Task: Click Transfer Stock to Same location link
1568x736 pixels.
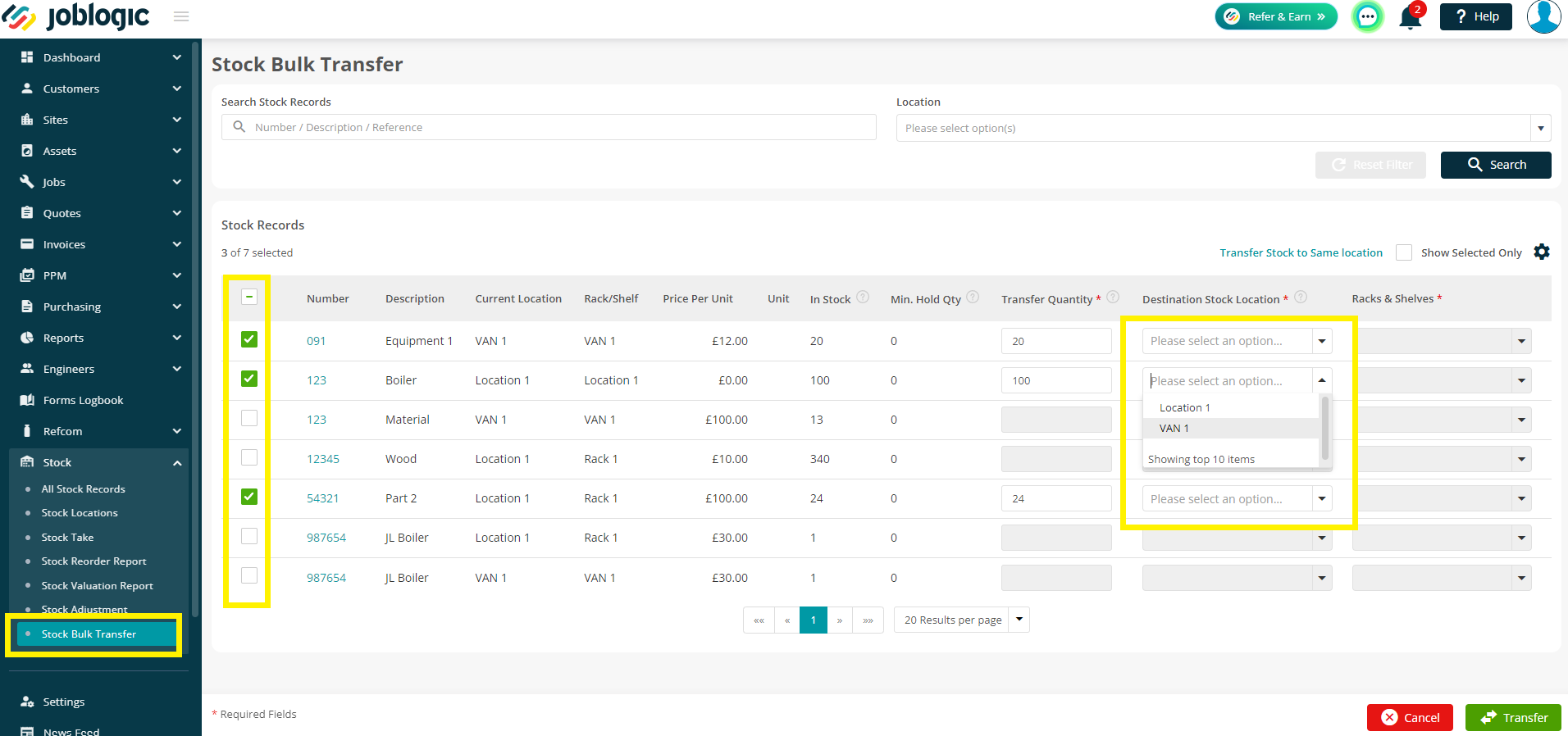Action: (x=1301, y=252)
